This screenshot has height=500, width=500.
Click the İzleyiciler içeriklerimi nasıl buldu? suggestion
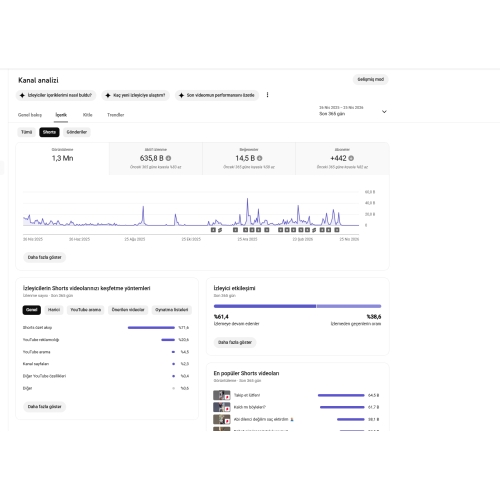(x=56, y=95)
